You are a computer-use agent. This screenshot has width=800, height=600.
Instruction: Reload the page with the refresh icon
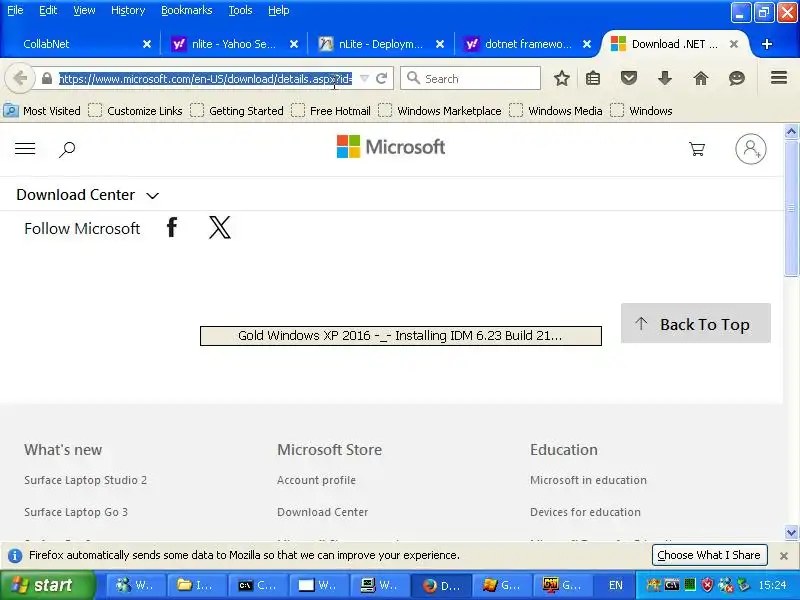pyautogui.click(x=381, y=79)
